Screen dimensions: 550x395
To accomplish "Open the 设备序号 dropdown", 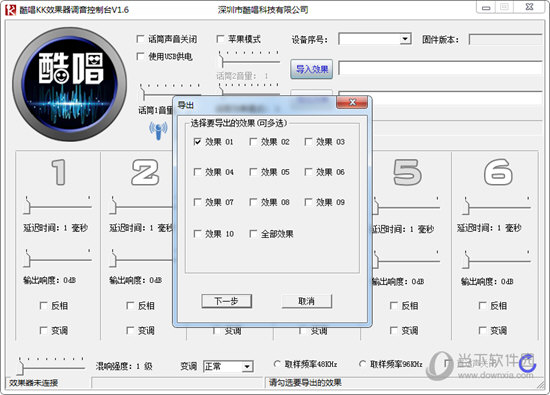I will [405, 39].
